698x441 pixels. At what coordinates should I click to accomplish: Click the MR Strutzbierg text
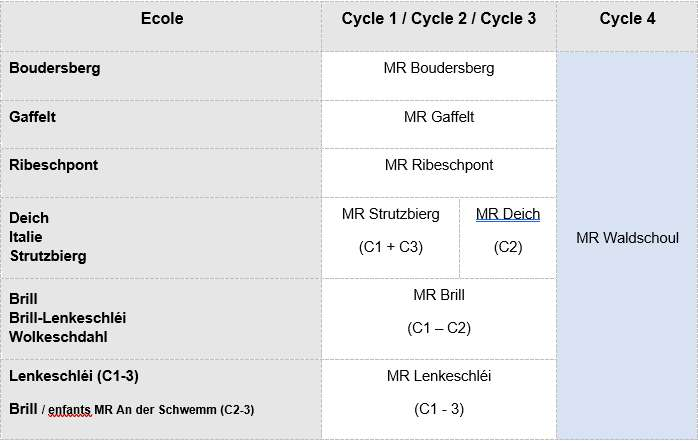tap(390, 214)
